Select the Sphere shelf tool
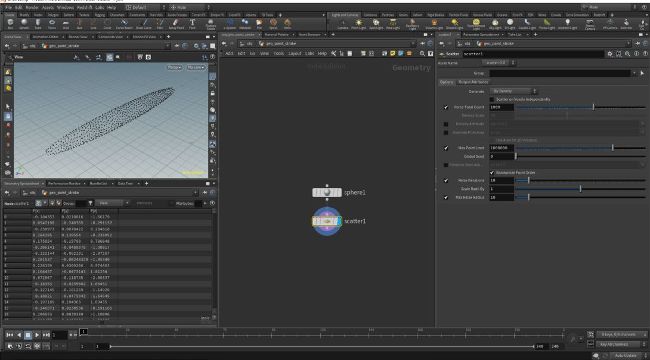Screen dimensions: 650x360 point(24,24)
